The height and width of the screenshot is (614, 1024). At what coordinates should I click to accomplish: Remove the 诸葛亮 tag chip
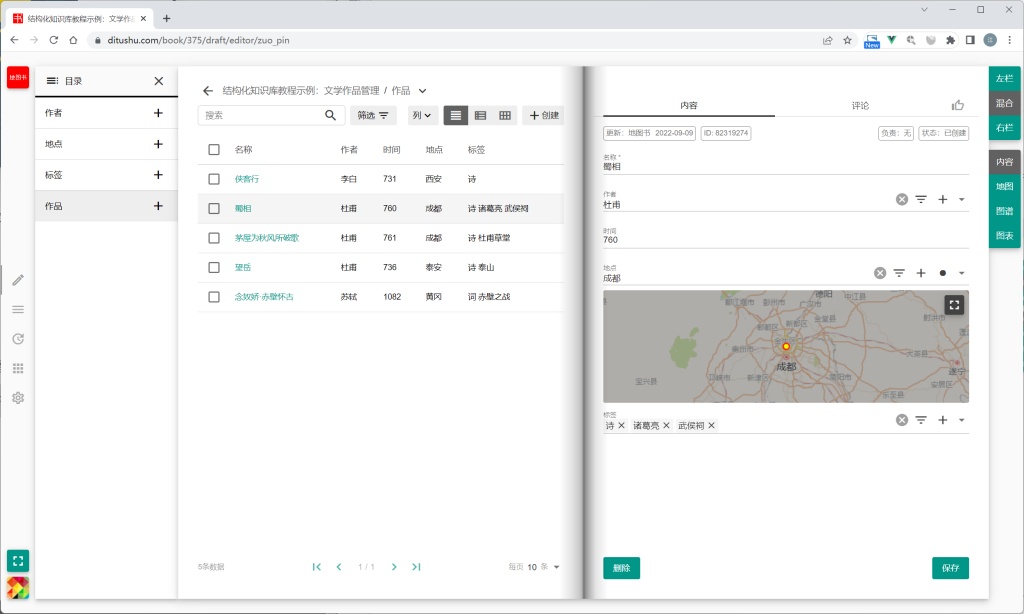[666, 425]
